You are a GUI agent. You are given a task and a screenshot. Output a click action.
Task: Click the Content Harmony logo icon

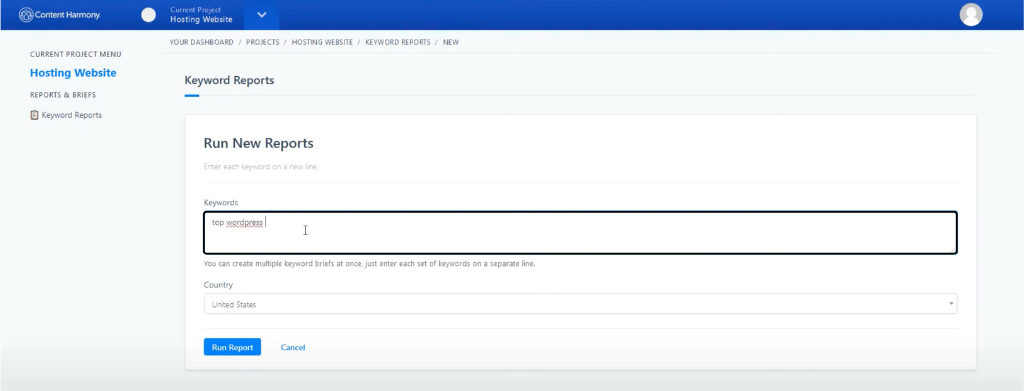click(26, 14)
